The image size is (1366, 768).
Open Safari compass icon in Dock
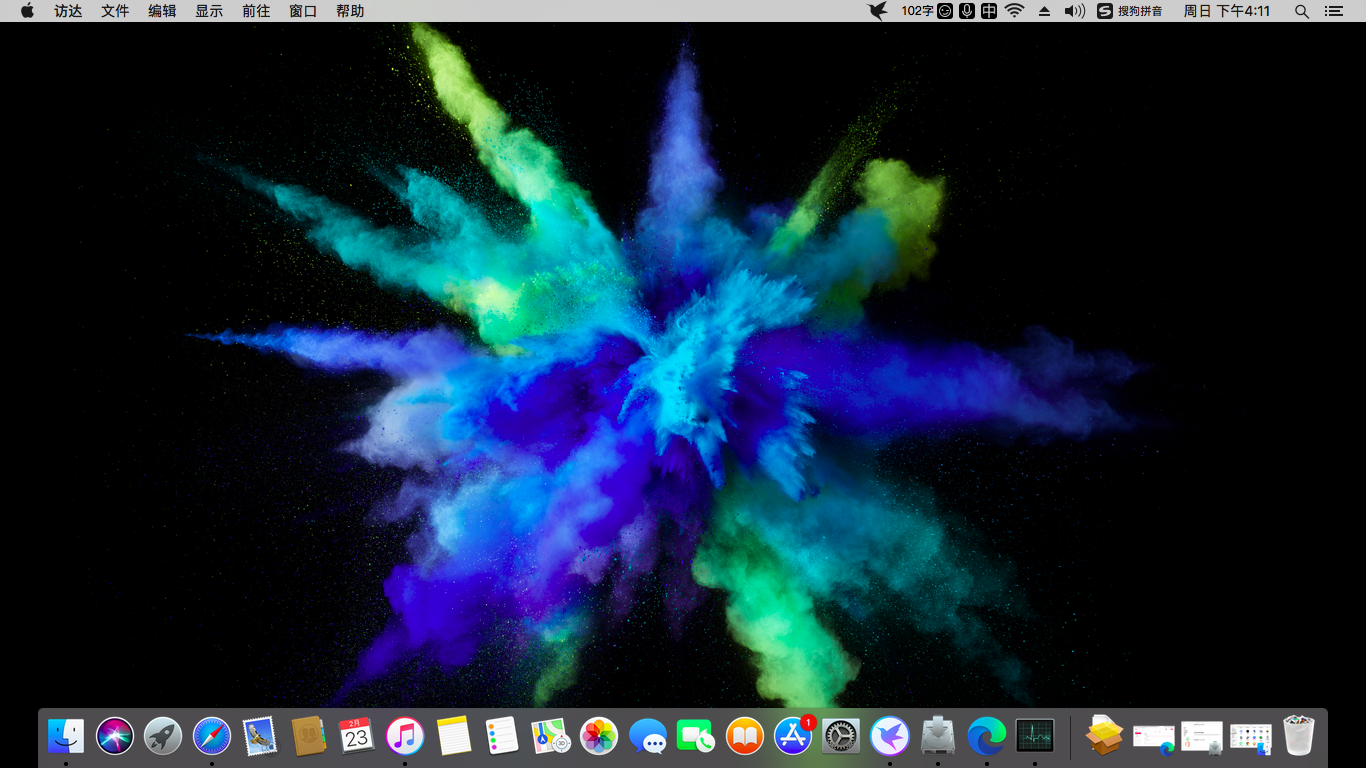click(x=212, y=737)
